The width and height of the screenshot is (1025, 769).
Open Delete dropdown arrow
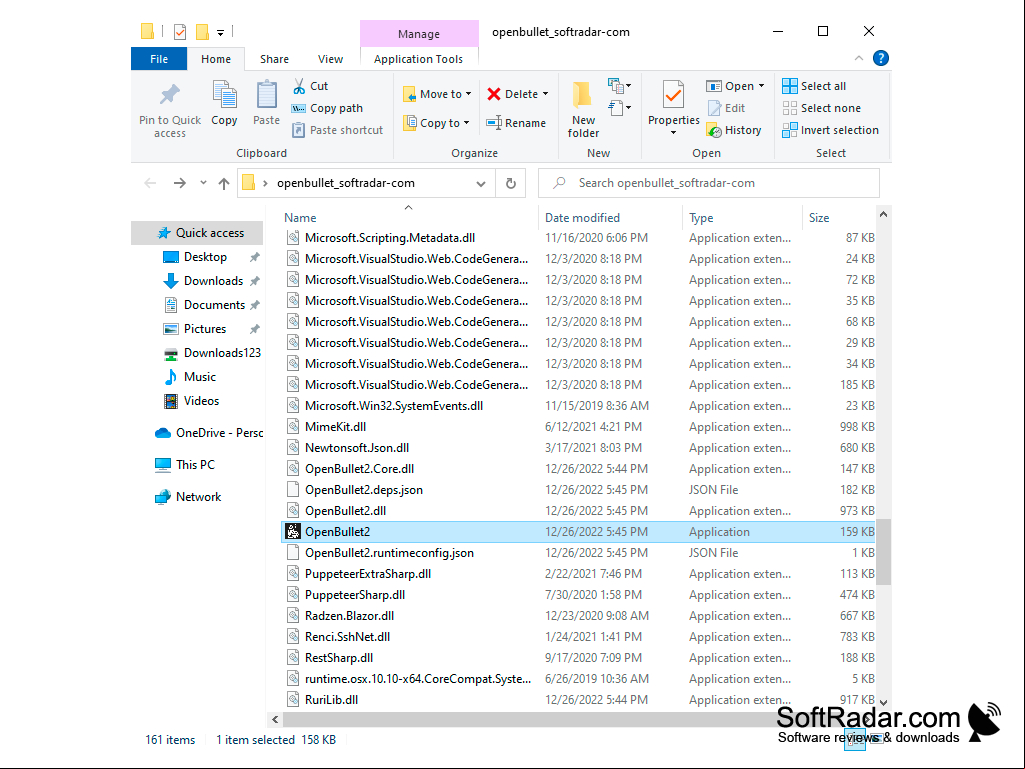(x=545, y=94)
